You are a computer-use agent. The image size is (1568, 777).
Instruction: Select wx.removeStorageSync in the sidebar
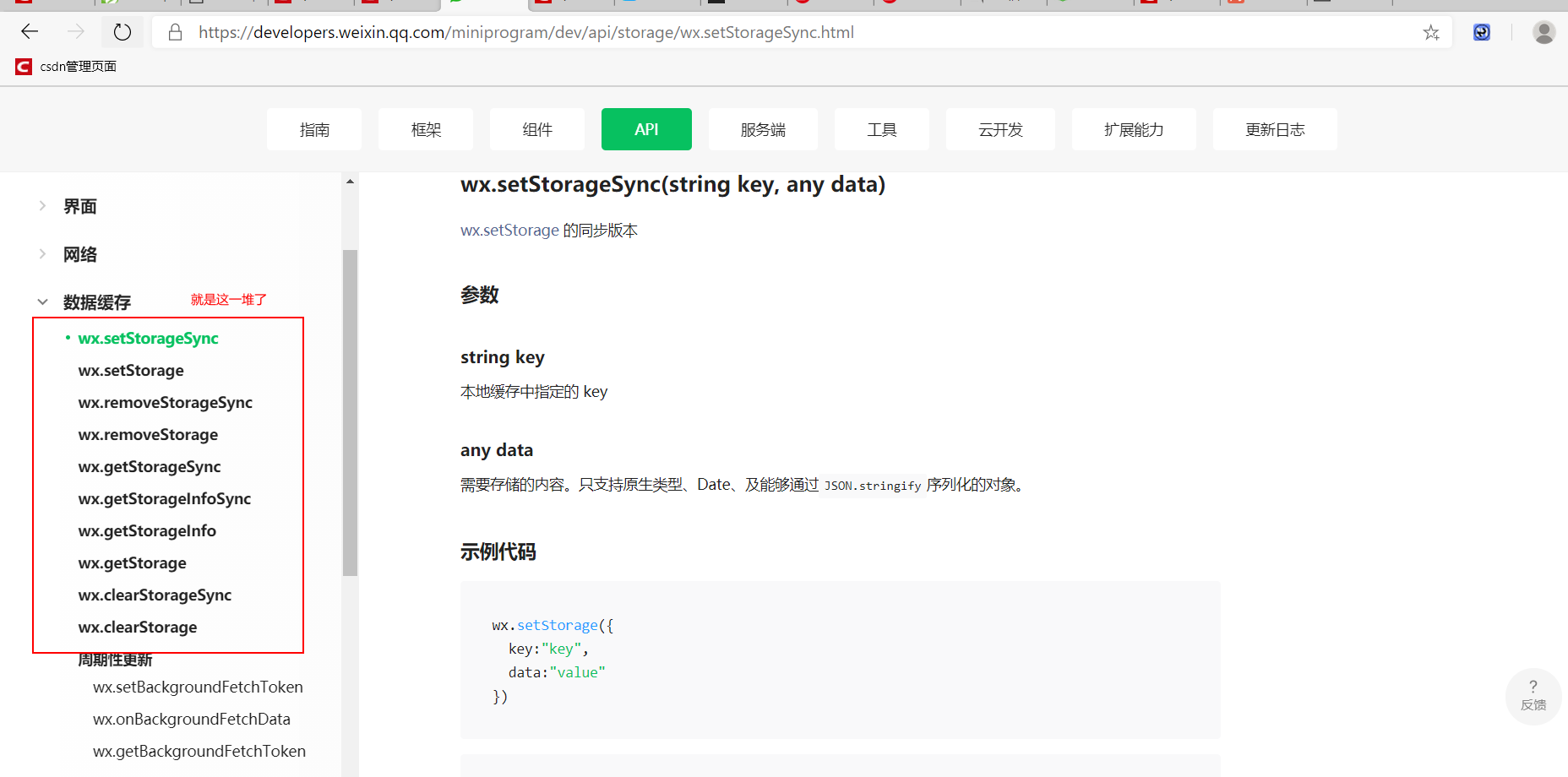click(165, 402)
